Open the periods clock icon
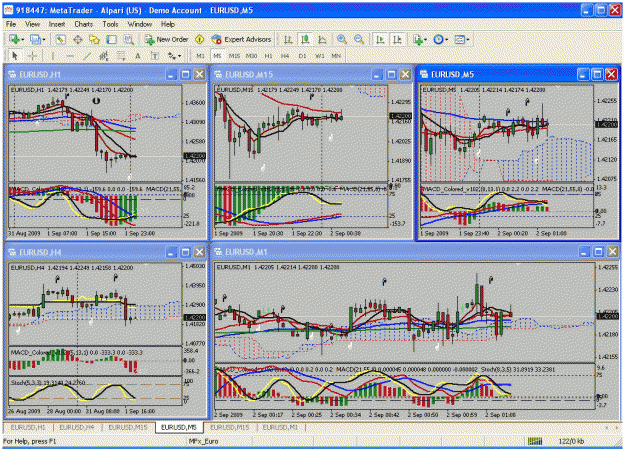The height and width of the screenshot is (449, 625). 438,39
